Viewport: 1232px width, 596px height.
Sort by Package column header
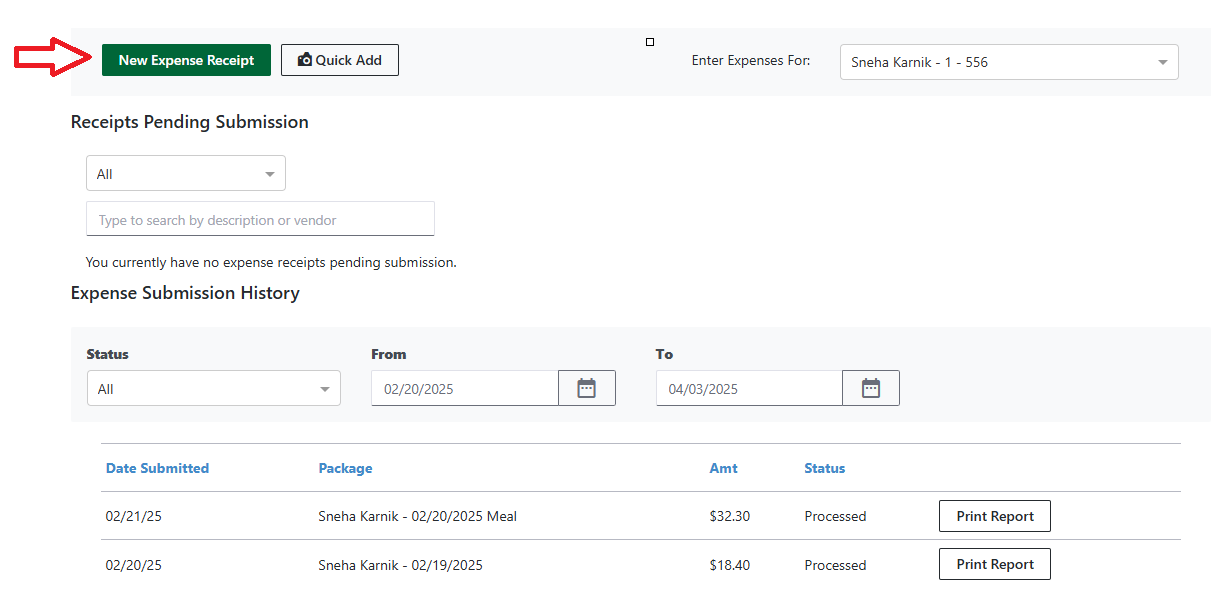(x=345, y=468)
